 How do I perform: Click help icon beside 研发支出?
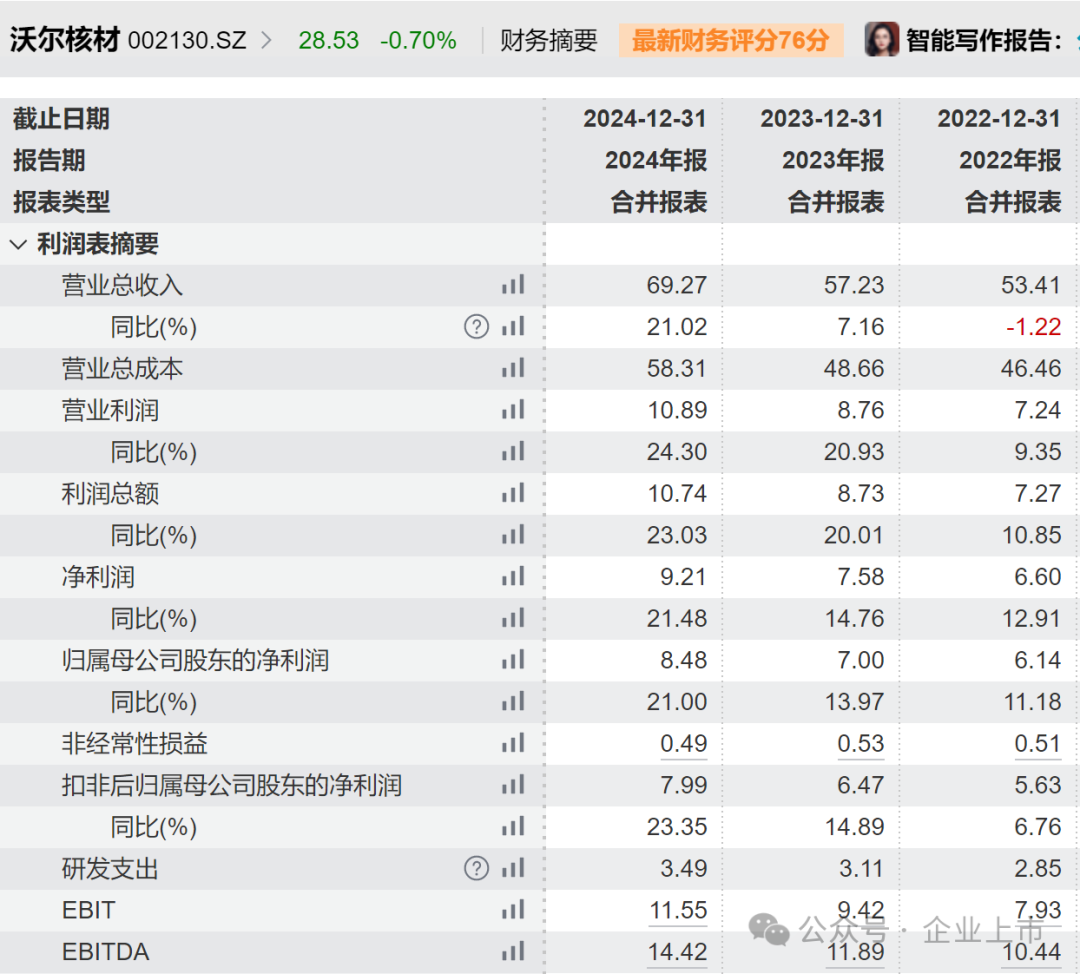(x=477, y=869)
